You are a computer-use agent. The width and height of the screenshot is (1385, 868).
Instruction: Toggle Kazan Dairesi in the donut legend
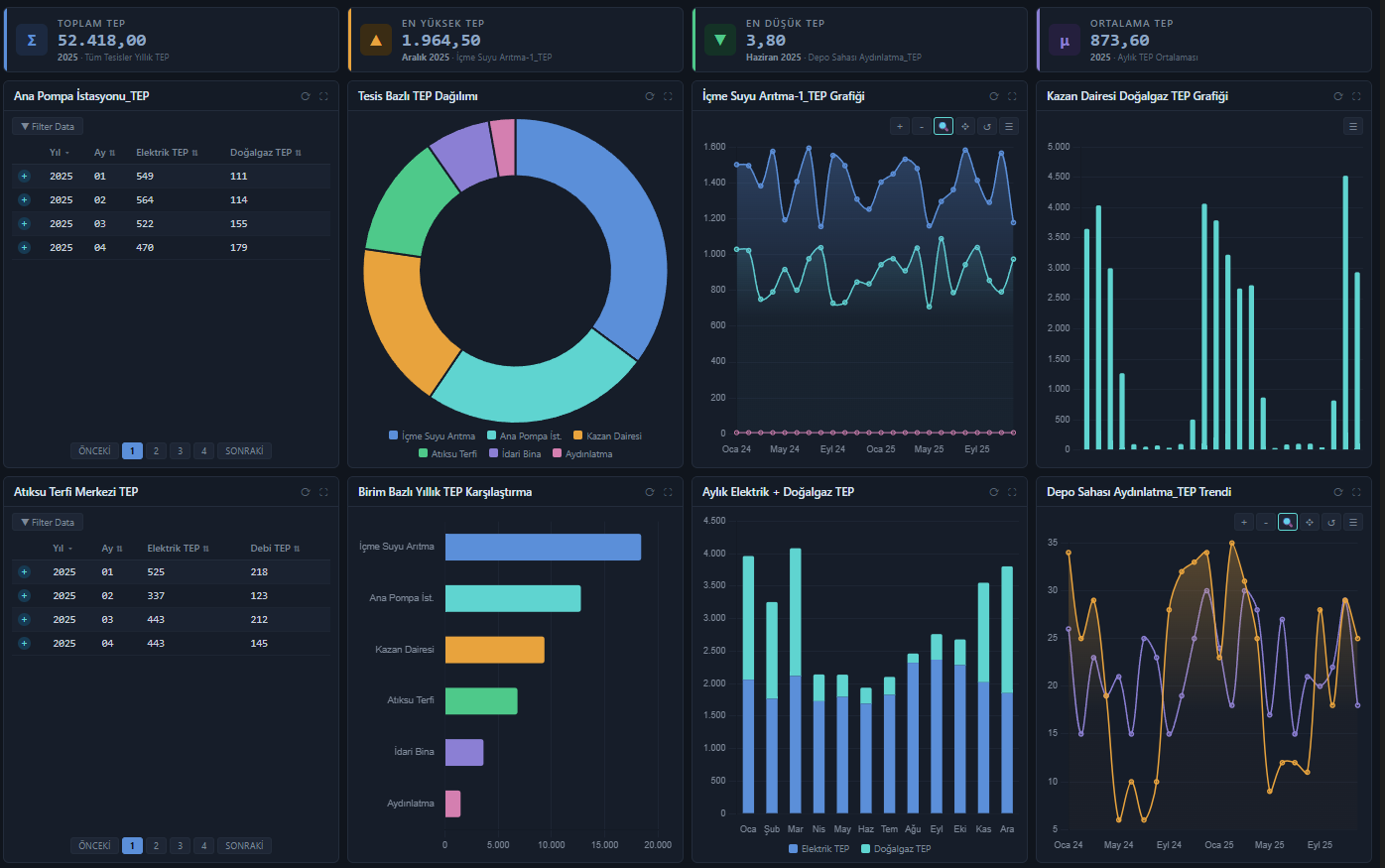click(608, 436)
